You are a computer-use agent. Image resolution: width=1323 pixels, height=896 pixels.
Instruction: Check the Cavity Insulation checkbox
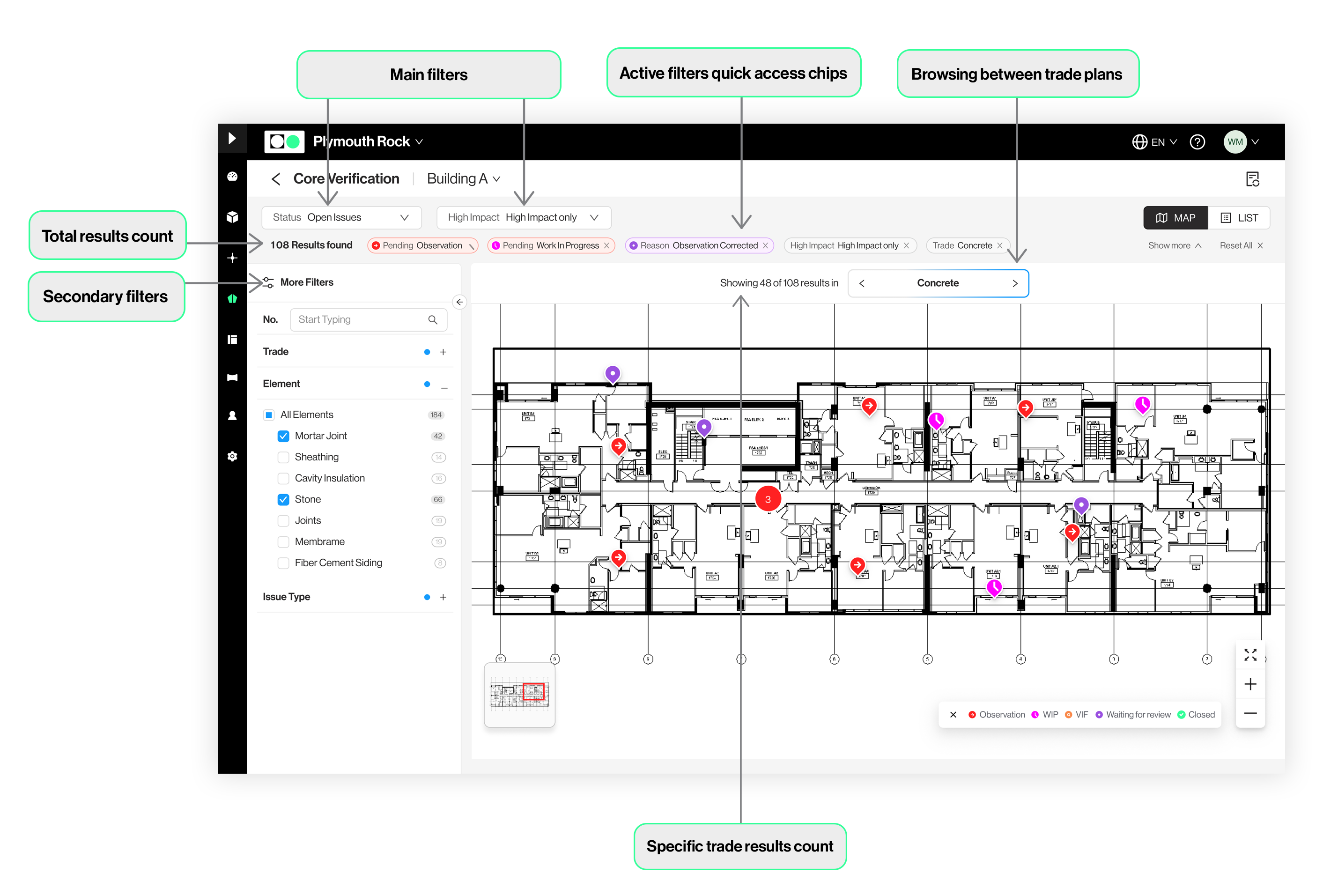coord(283,478)
